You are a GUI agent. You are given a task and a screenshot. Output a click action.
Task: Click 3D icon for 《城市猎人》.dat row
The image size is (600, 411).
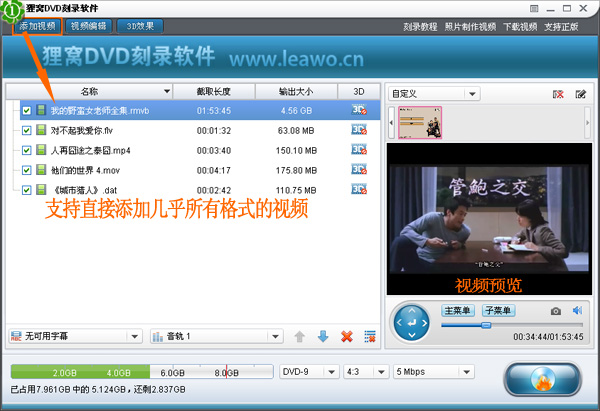[359, 189]
